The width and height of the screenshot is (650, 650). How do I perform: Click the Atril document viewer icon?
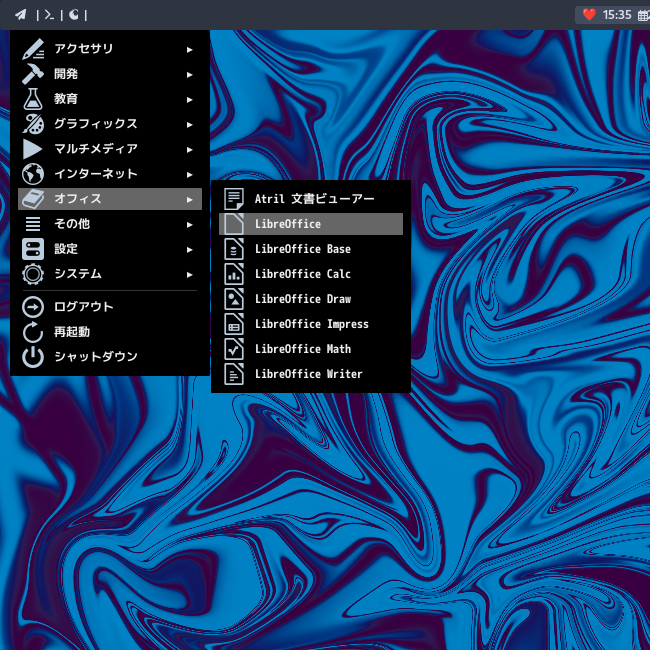coord(234,199)
